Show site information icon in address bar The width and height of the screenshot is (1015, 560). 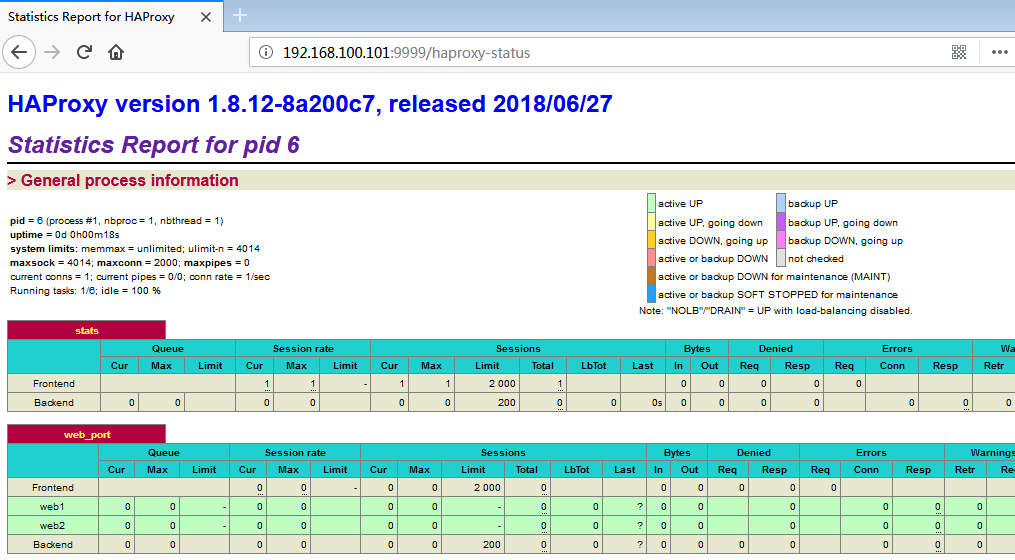266,52
